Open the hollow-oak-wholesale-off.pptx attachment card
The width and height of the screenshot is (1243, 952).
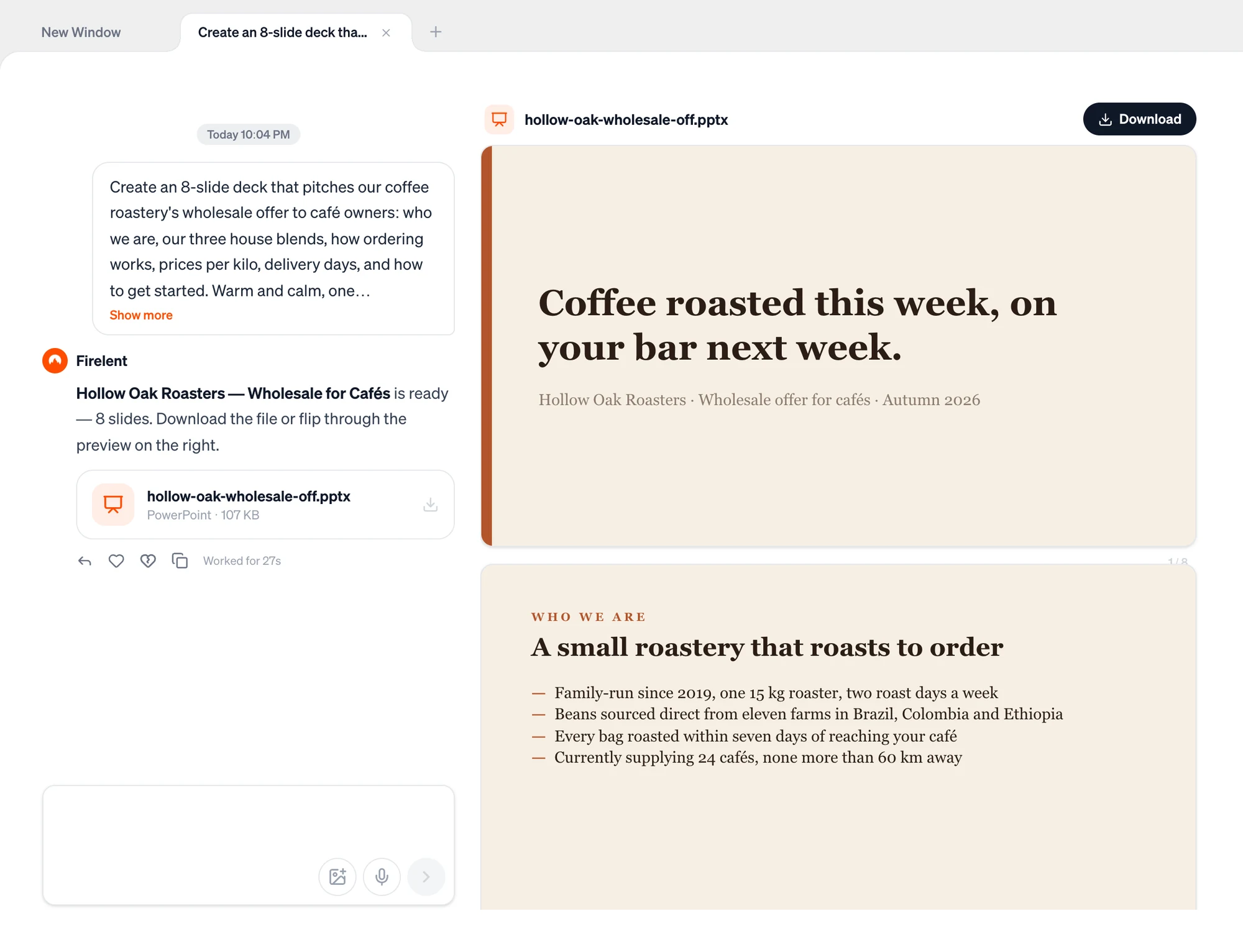(265, 505)
